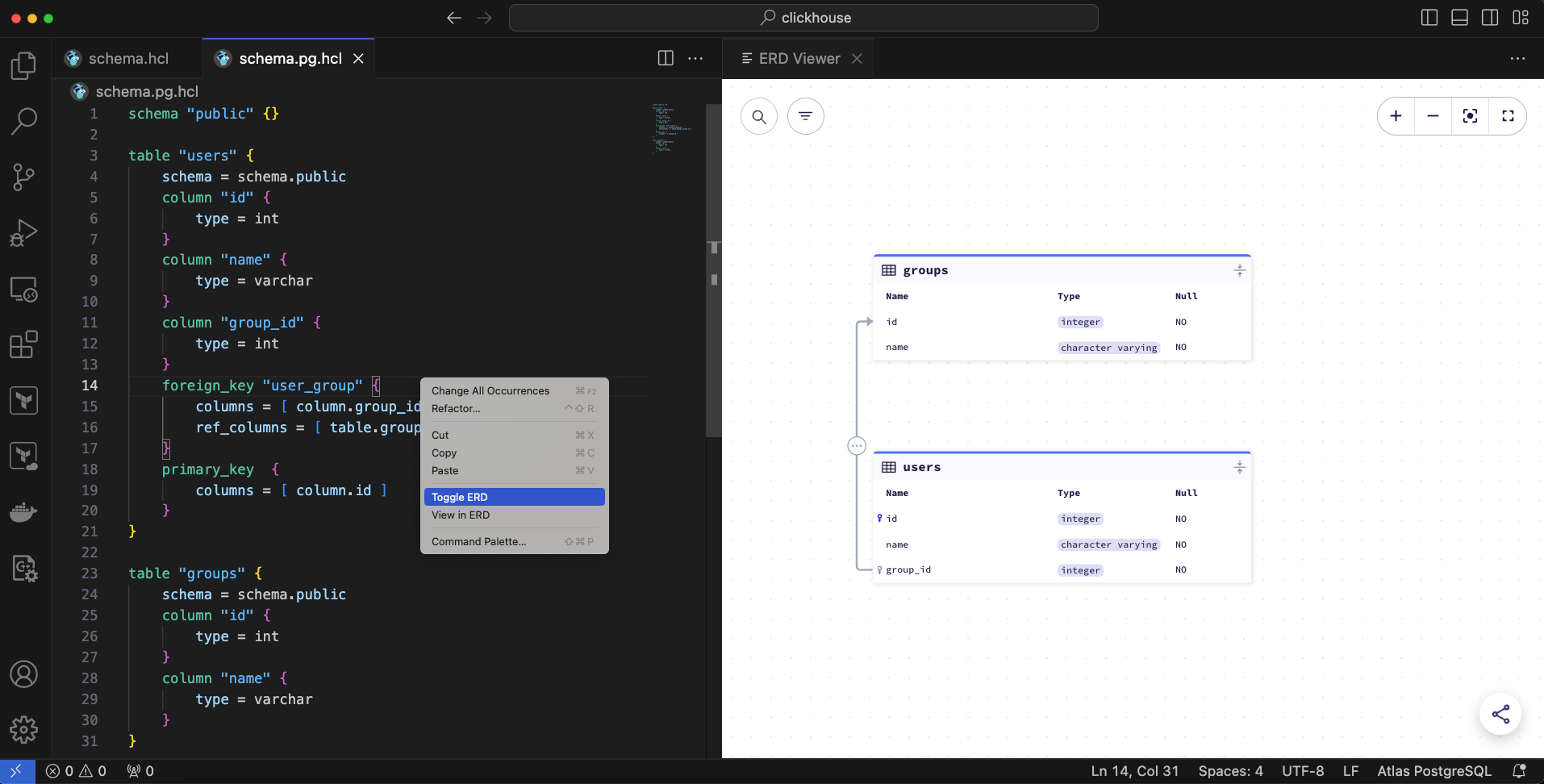Click the fit-to-view icon in ERD toolbar
1544x784 pixels.
click(x=1470, y=116)
